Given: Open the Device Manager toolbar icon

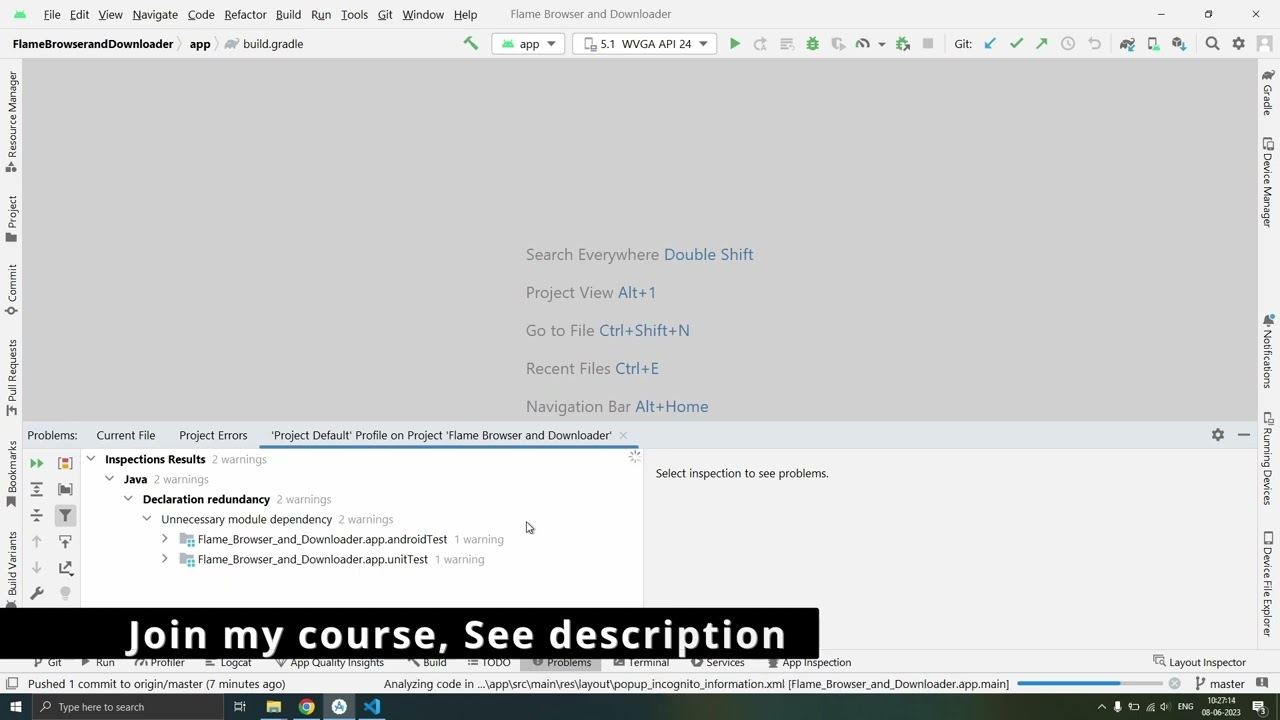Looking at the screenshot, I should pos(1153,44).
